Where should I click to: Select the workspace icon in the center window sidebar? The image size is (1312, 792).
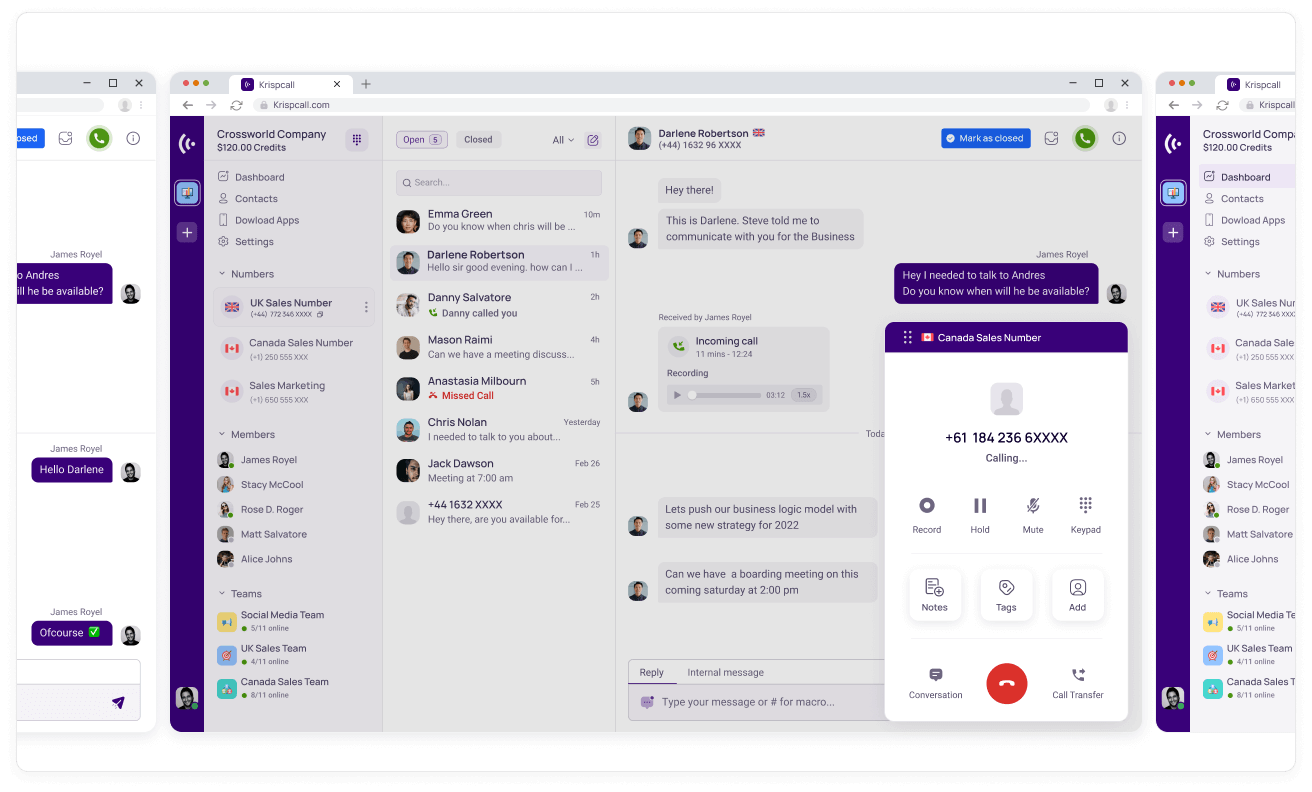click(187, 193)
